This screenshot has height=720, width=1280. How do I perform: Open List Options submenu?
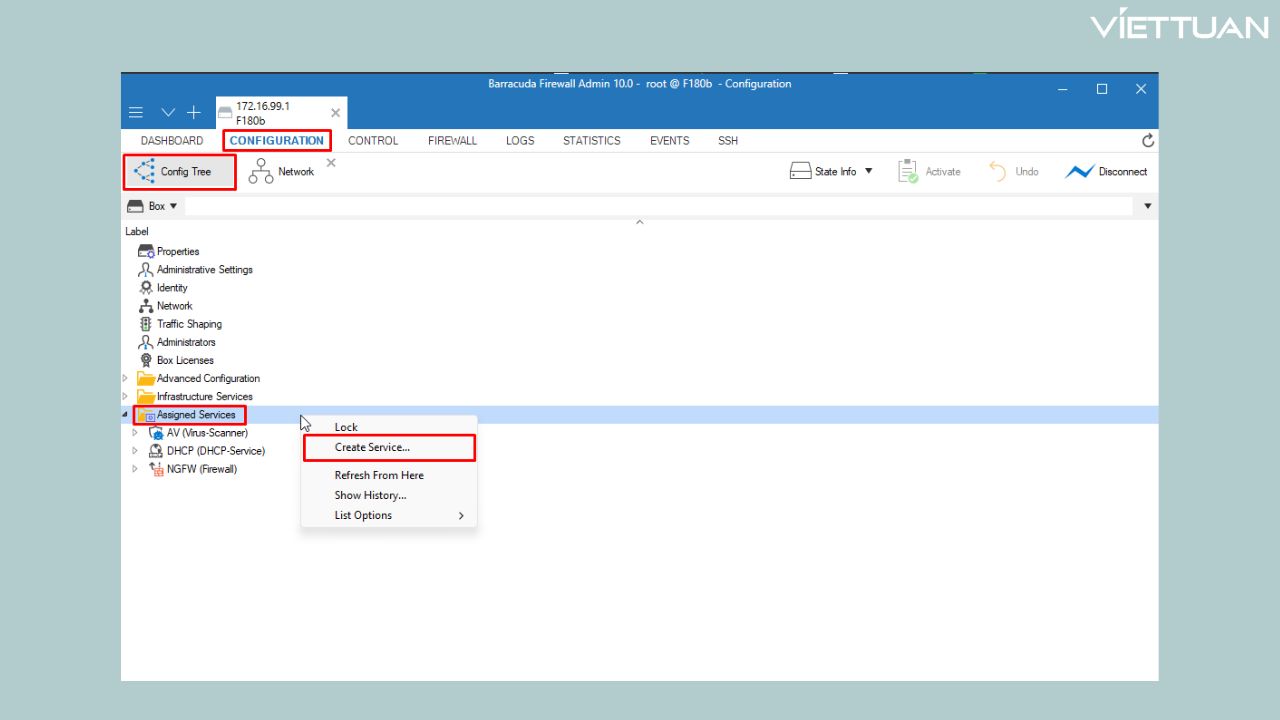coord(363,516)
